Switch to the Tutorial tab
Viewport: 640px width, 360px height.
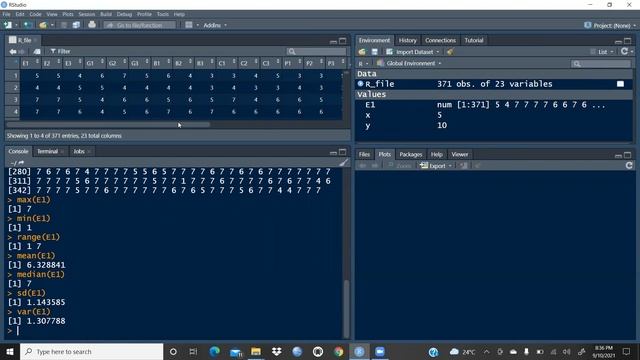point(473,40)
